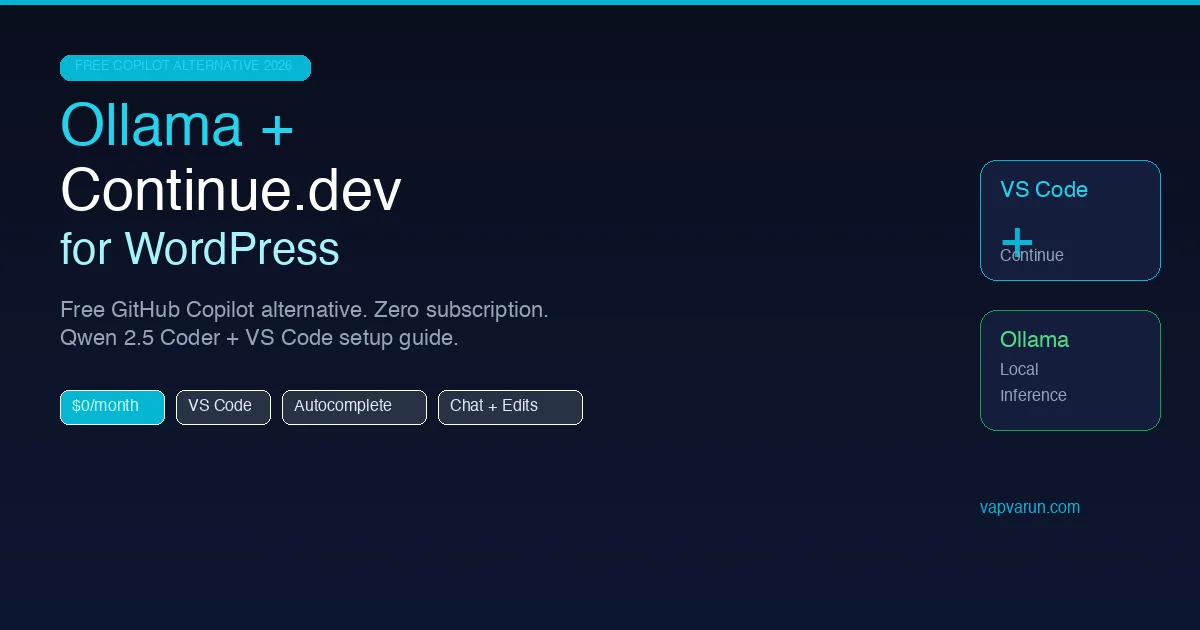Screen dimensions: 1200x630
Task: Click the for WordPress subtitle
Action: pos(200,249)
